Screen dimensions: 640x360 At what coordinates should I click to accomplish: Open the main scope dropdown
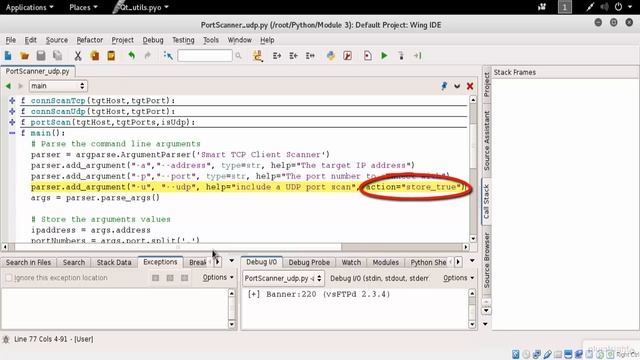(x=58, y=86)
